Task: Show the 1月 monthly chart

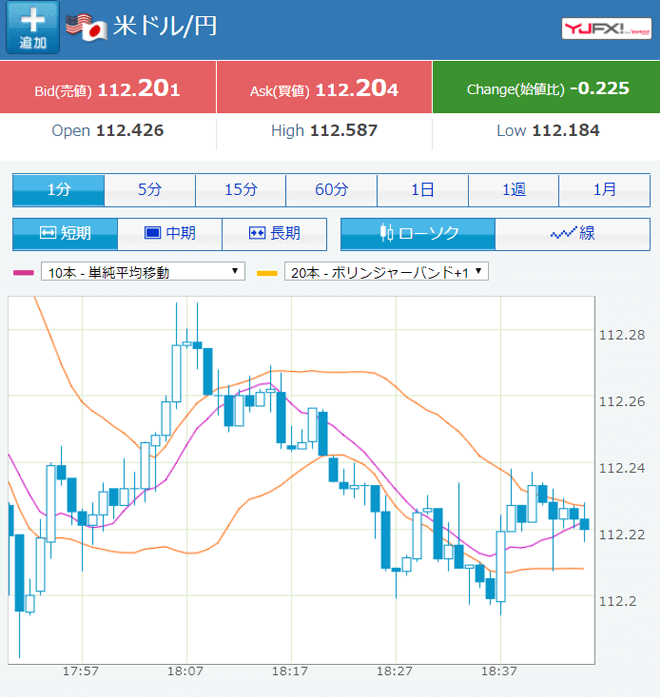Action: pos(604,190)
